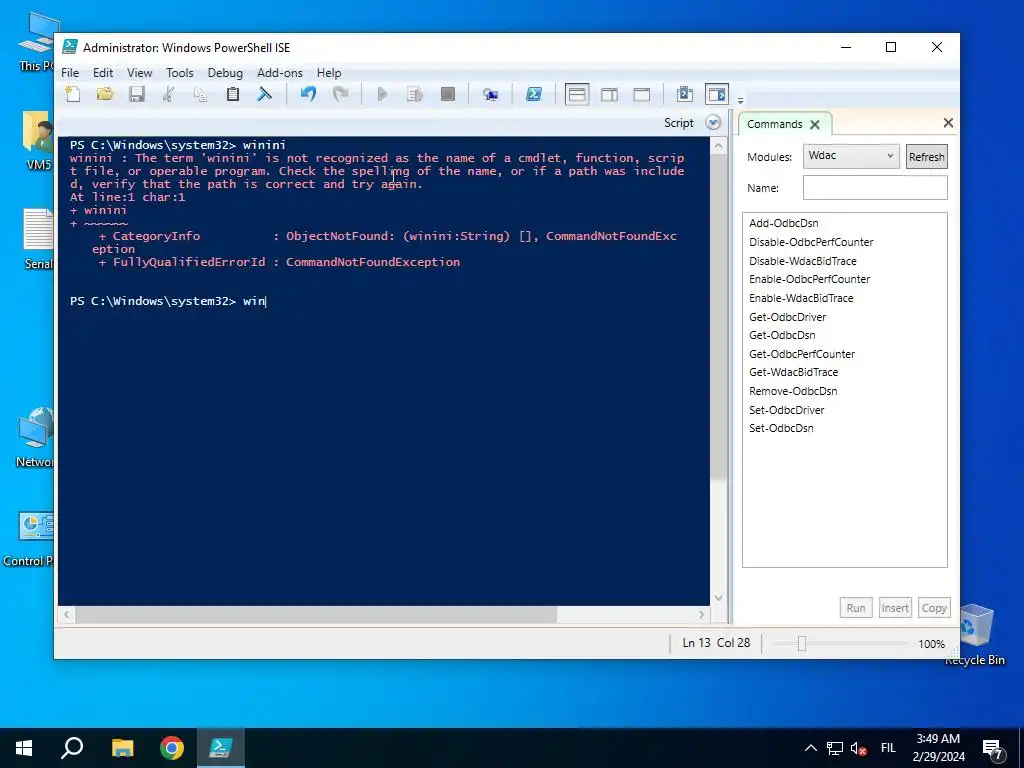The image size is (1024, 768).
Task: Save the script using the floppy disk icon
Action: click(x=136, y=95)
